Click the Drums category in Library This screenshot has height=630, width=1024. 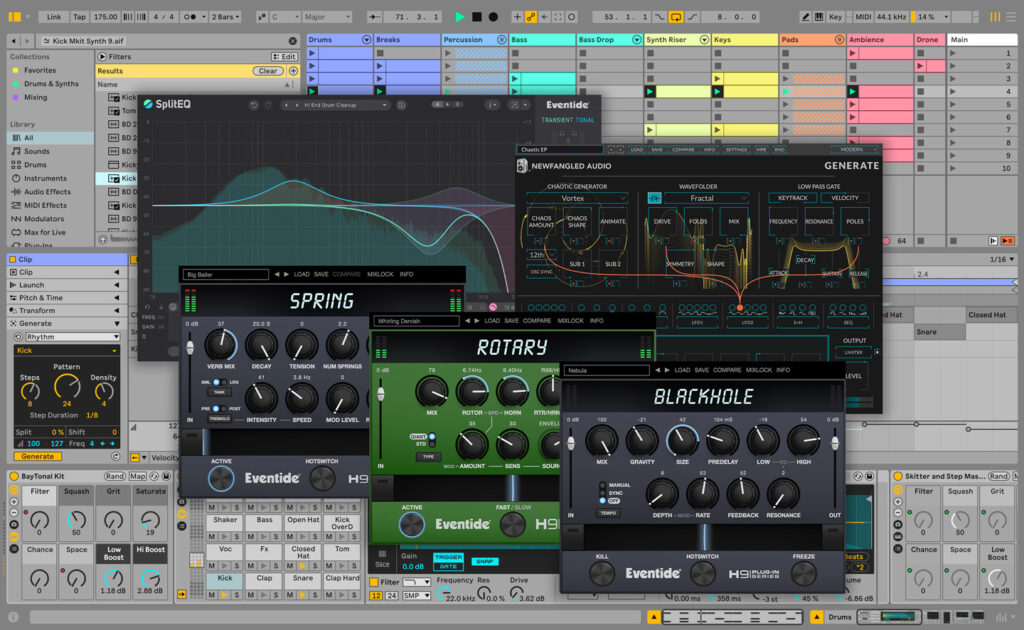click(35, 165)
